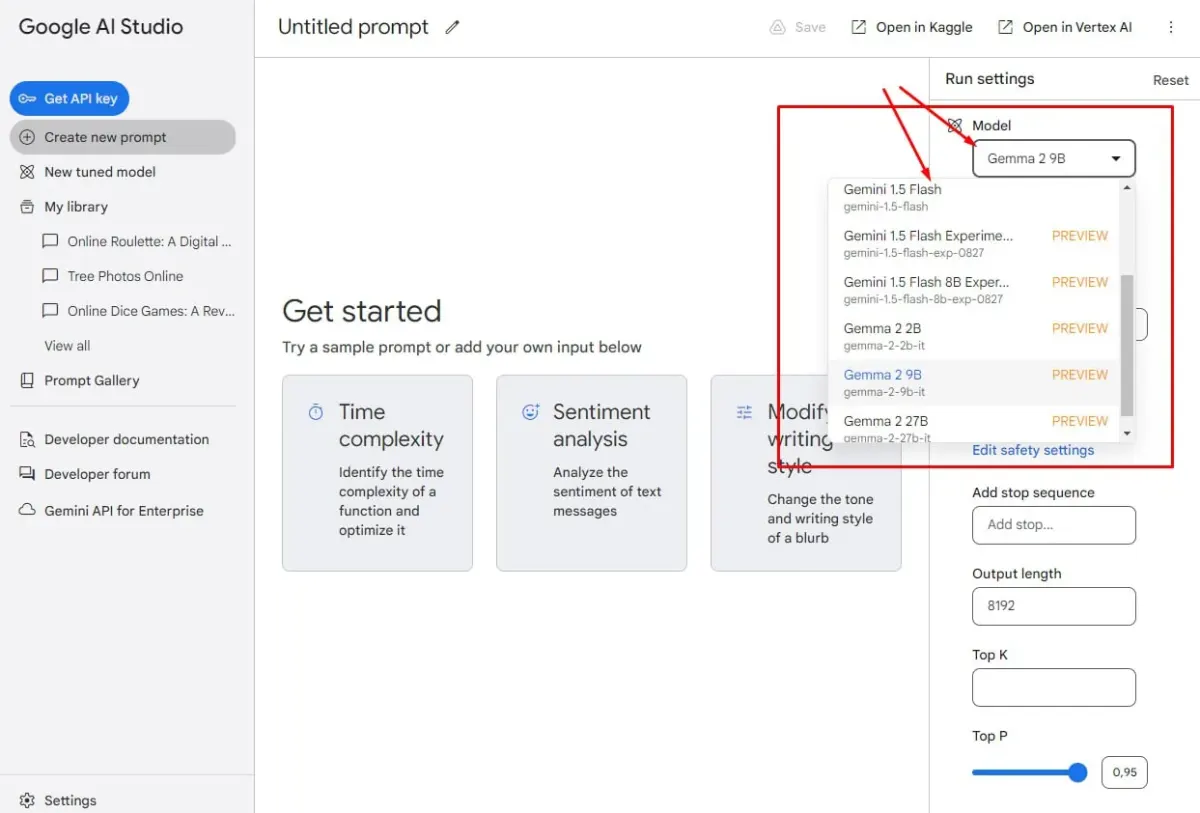Viewport: 1200px width, 813px height.
Task: Open Settings at sidebar bottom
Action: pos(70,801)
